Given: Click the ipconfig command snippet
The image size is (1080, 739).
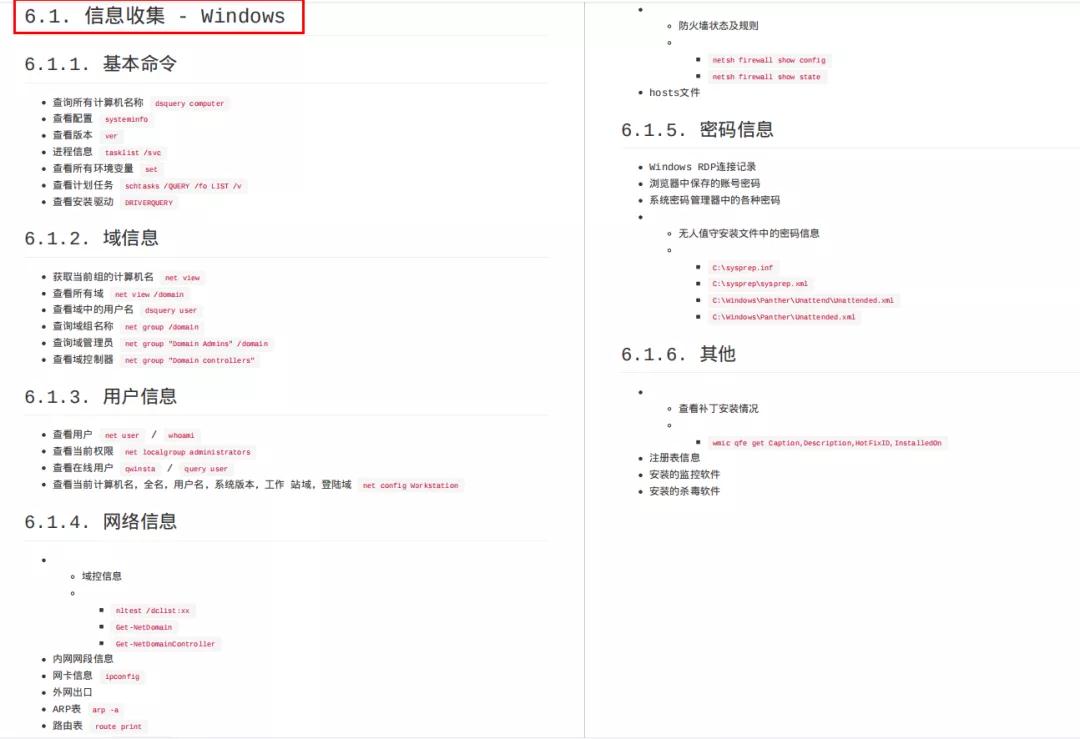Looking at the screenshot, I should pyautogui.click(x=122, y=676).
